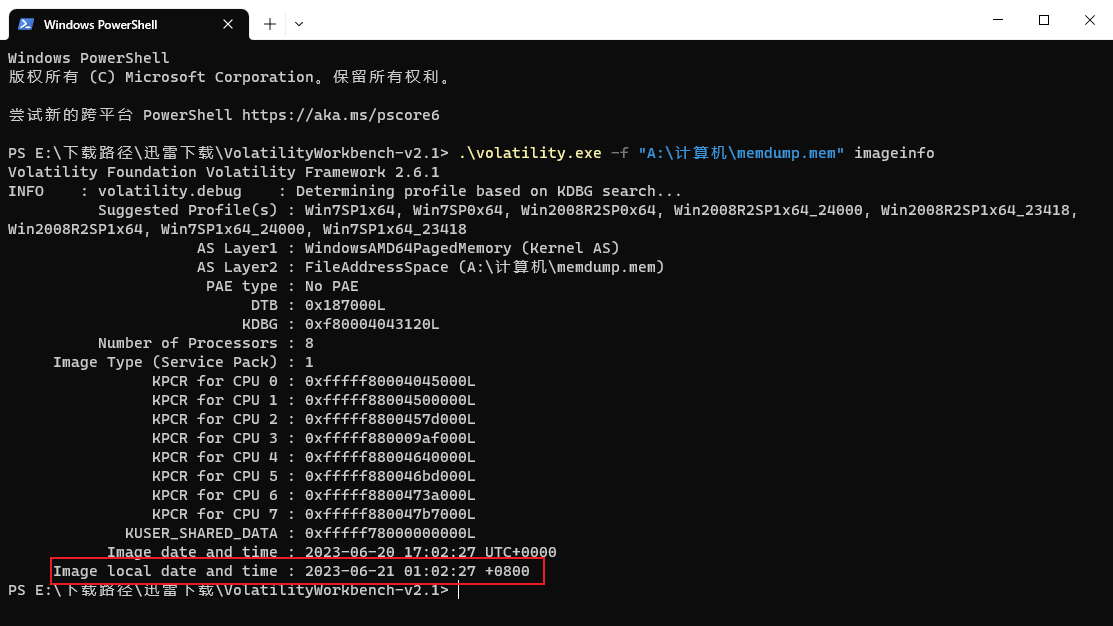Click the imageinfo argument in the command
The image size is (1113, 626).
pos(893,153)
